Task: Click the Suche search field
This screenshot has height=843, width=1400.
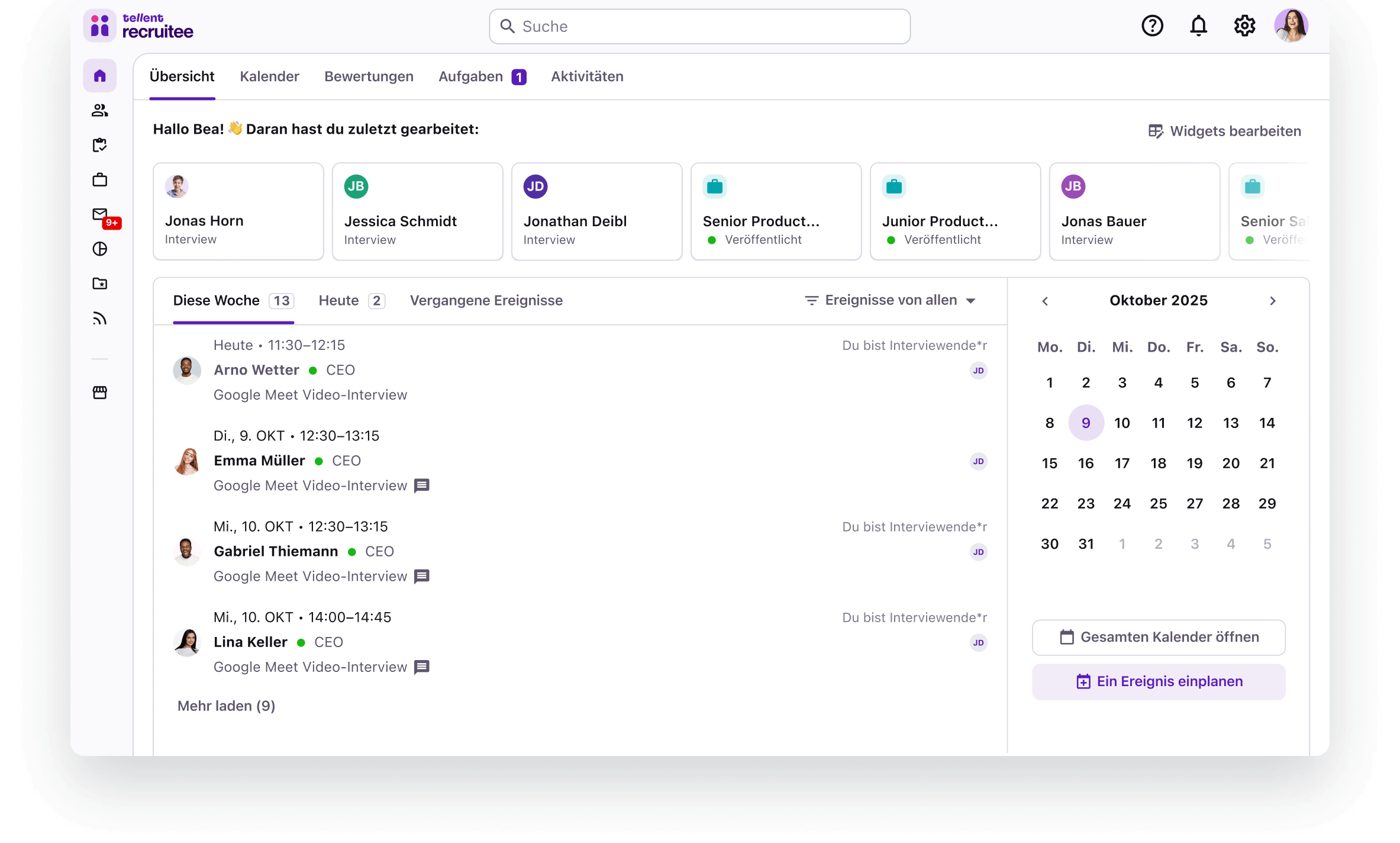Action: pyautogui.click(x=699, y=27)
